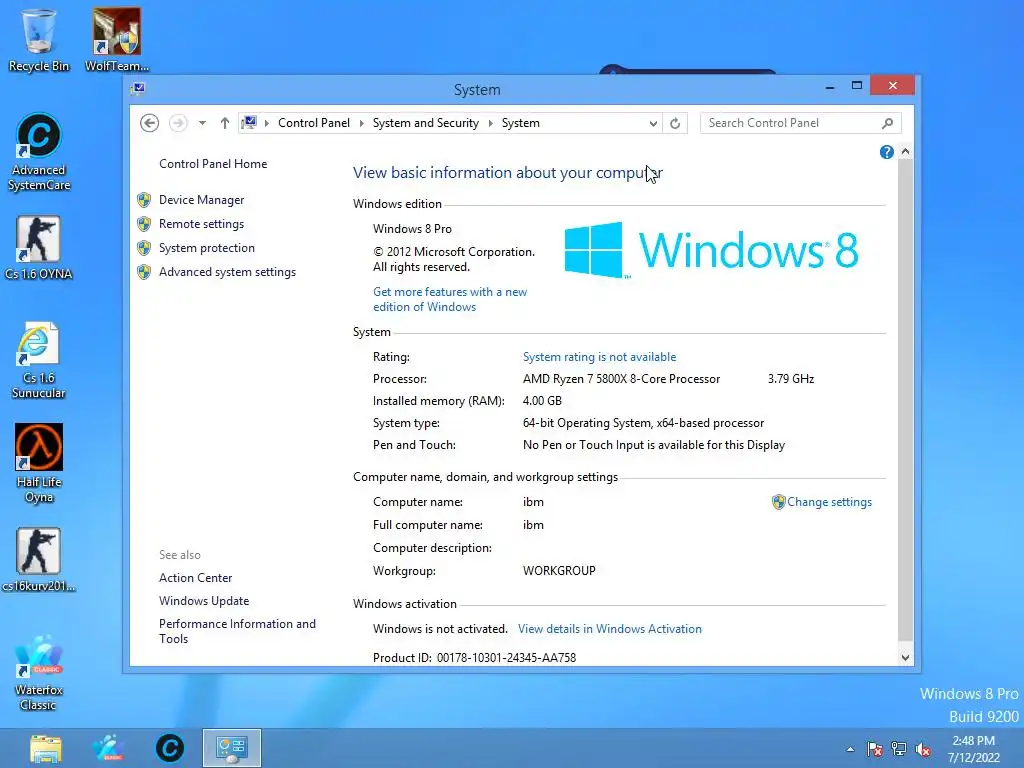Open View details in Windows Activation

point(610,629)
